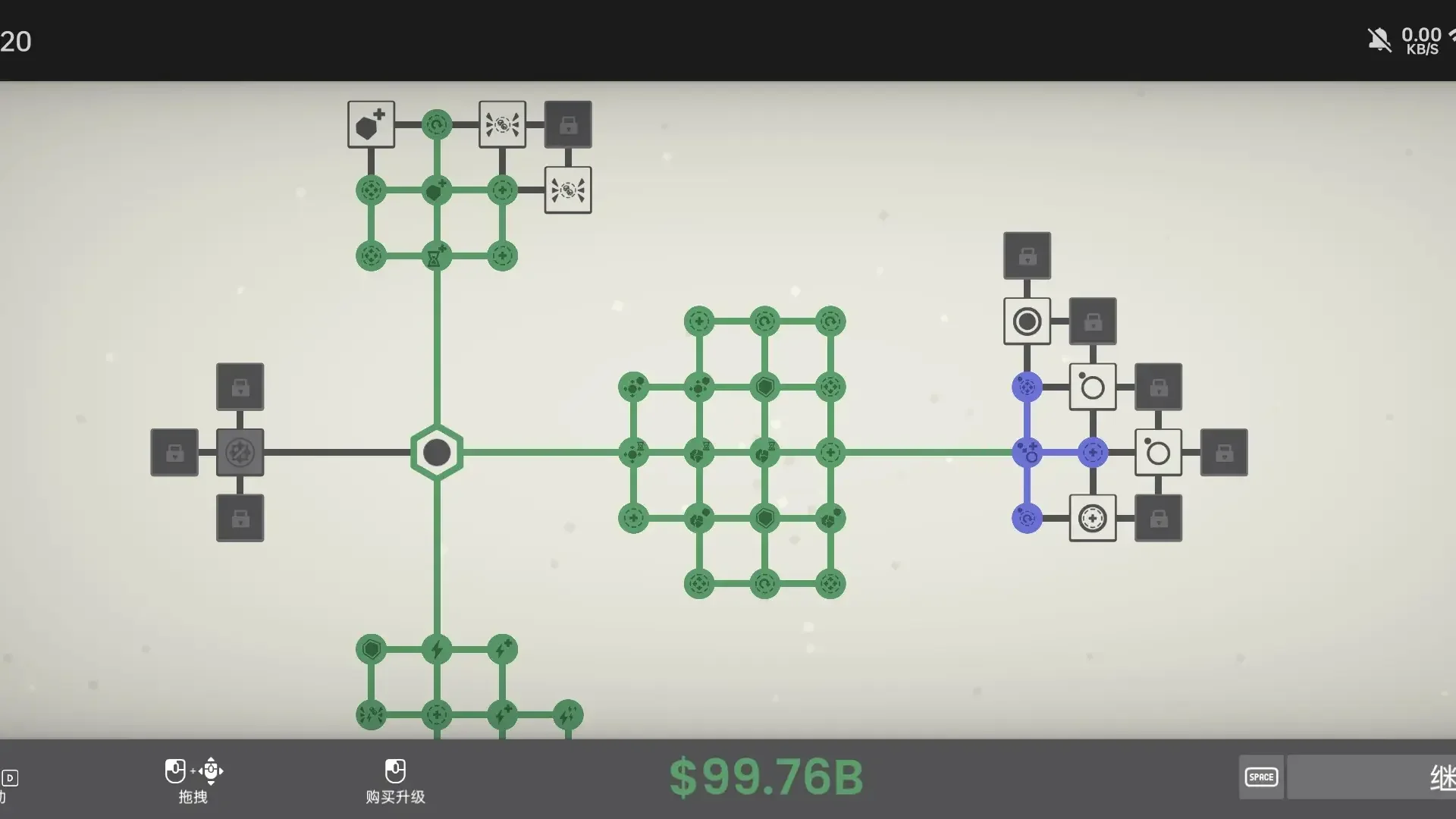Select the upper hexagon shield node in central grid
Screen dimensions: 1456x819
pyautogui.click(x=764, y=387)
